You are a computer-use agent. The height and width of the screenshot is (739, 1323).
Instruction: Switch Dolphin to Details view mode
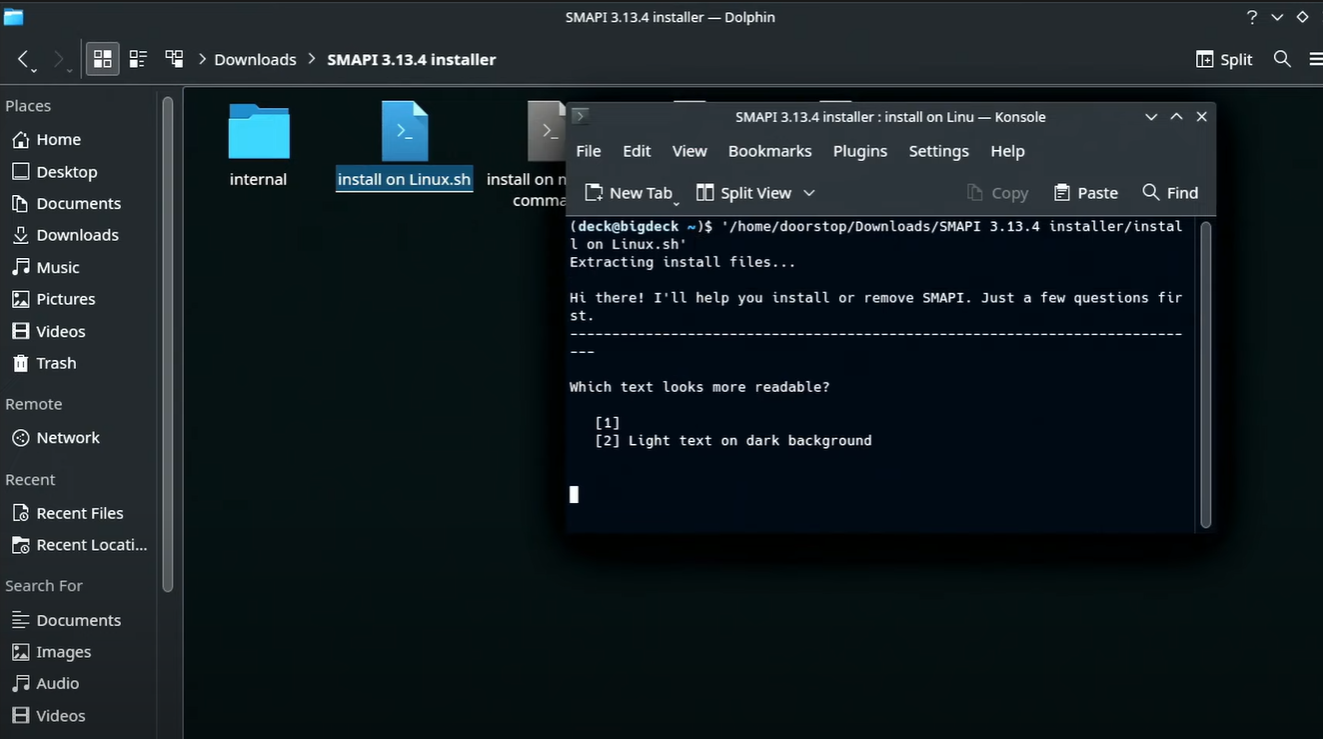click(x=174, y=59)
